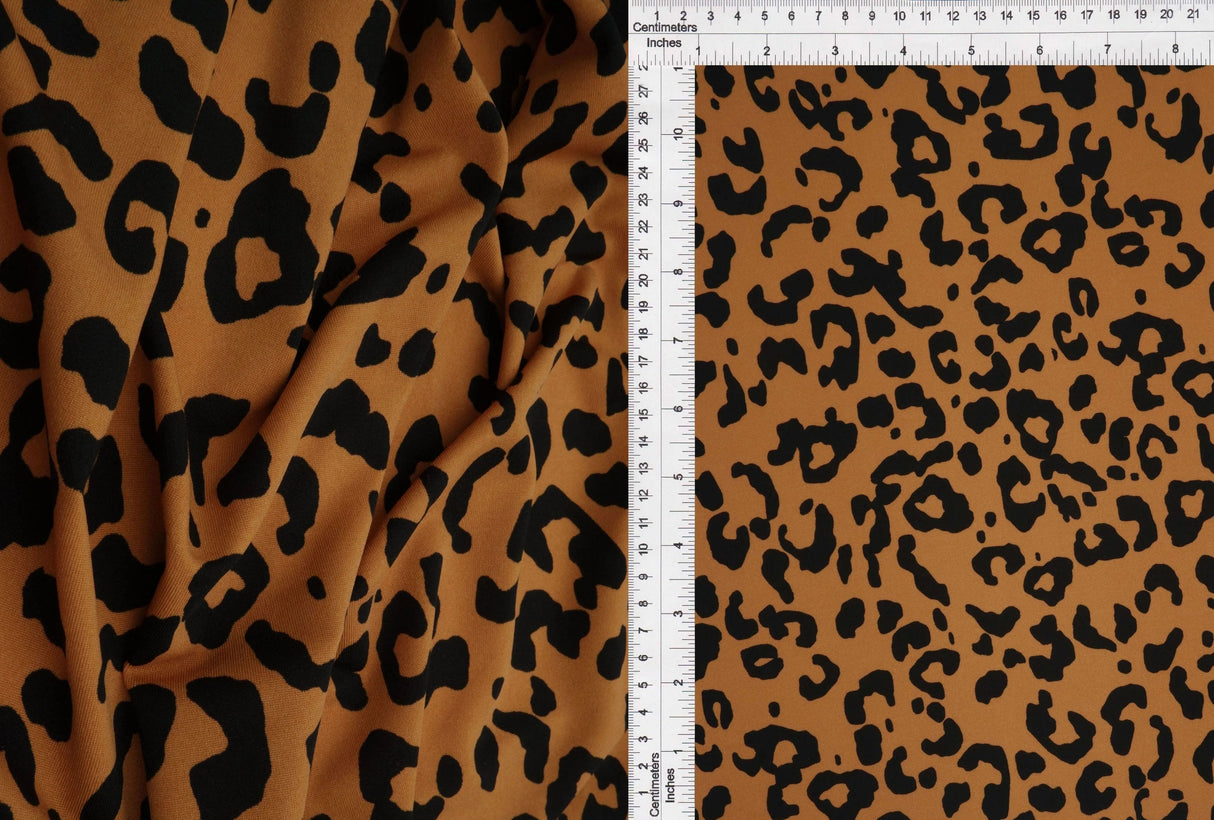Select the 21 mark at the top ruler's right end
1214x820 pixels.
(x=1193, y=17)
